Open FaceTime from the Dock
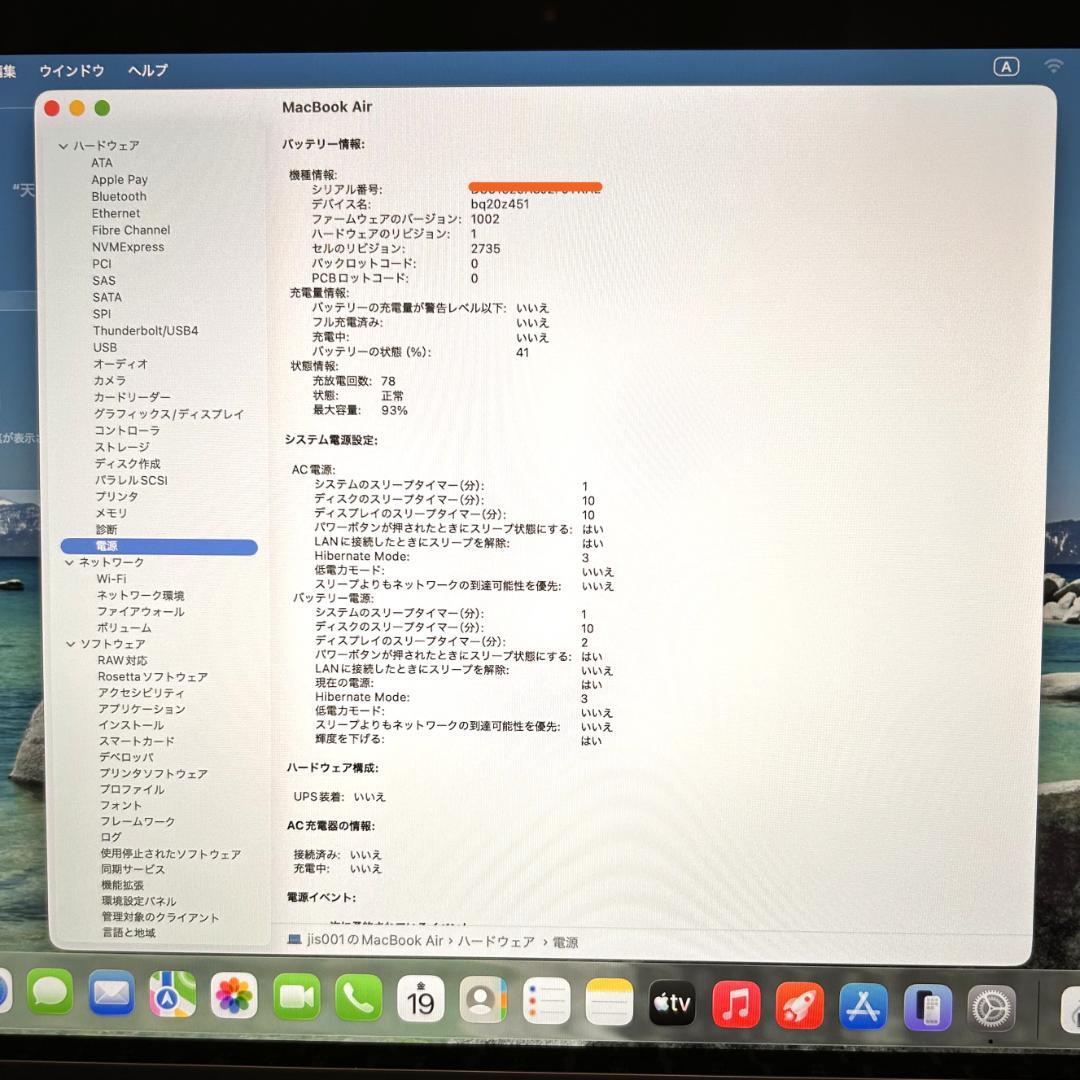1080x1080 pixels. (x=296, y=997)
